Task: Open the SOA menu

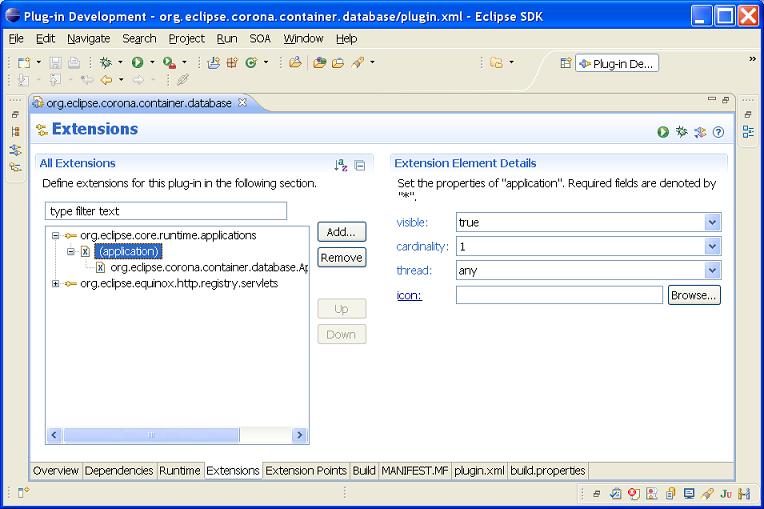Action: click(260, 38)
